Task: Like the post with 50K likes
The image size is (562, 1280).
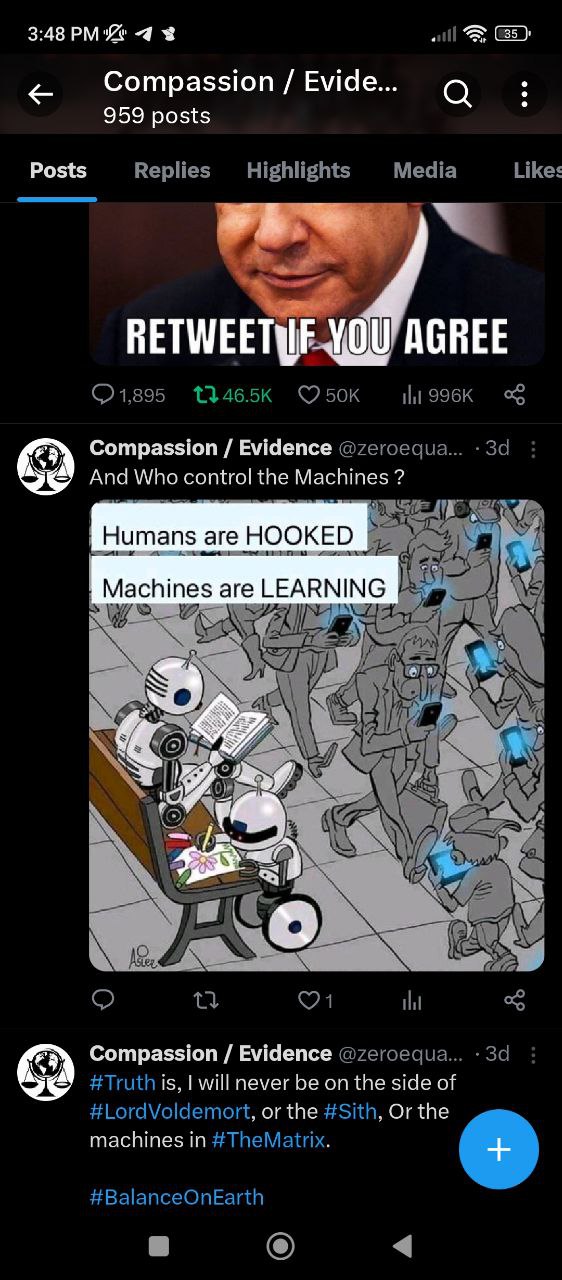Action: pyautogui.click(x=309, y=395)
